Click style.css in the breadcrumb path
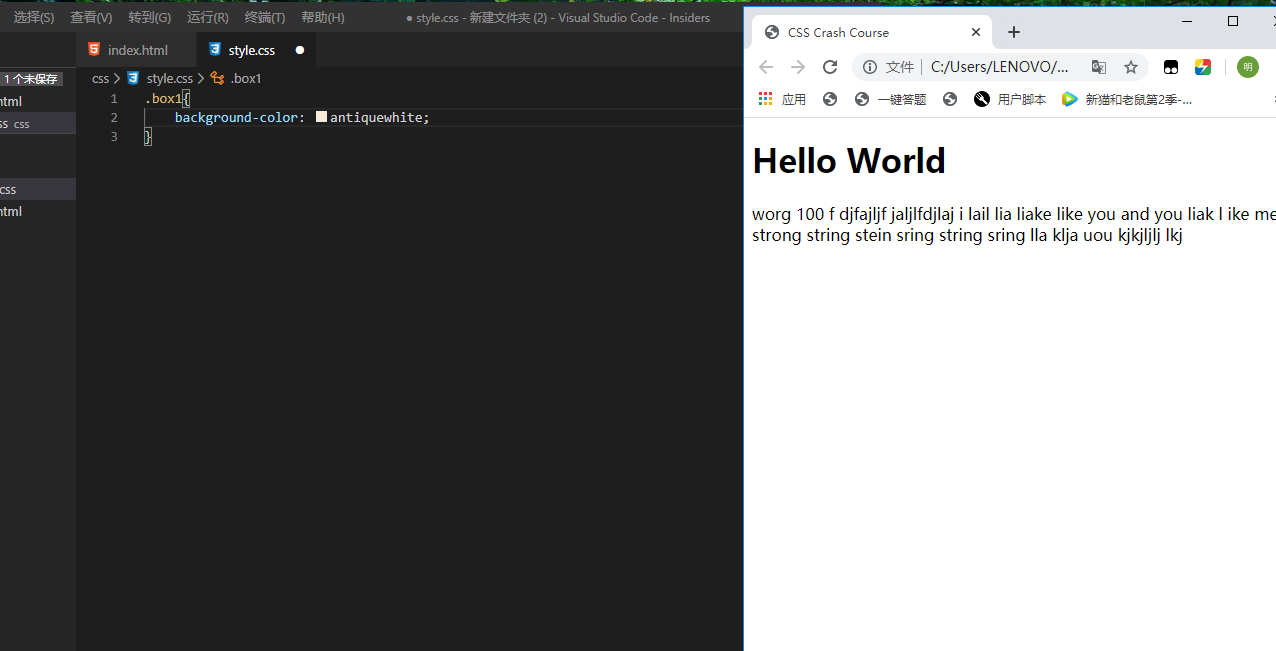The height and width of the screenshot is (651, 1276). pyautogui.click(x=169, y=78)
